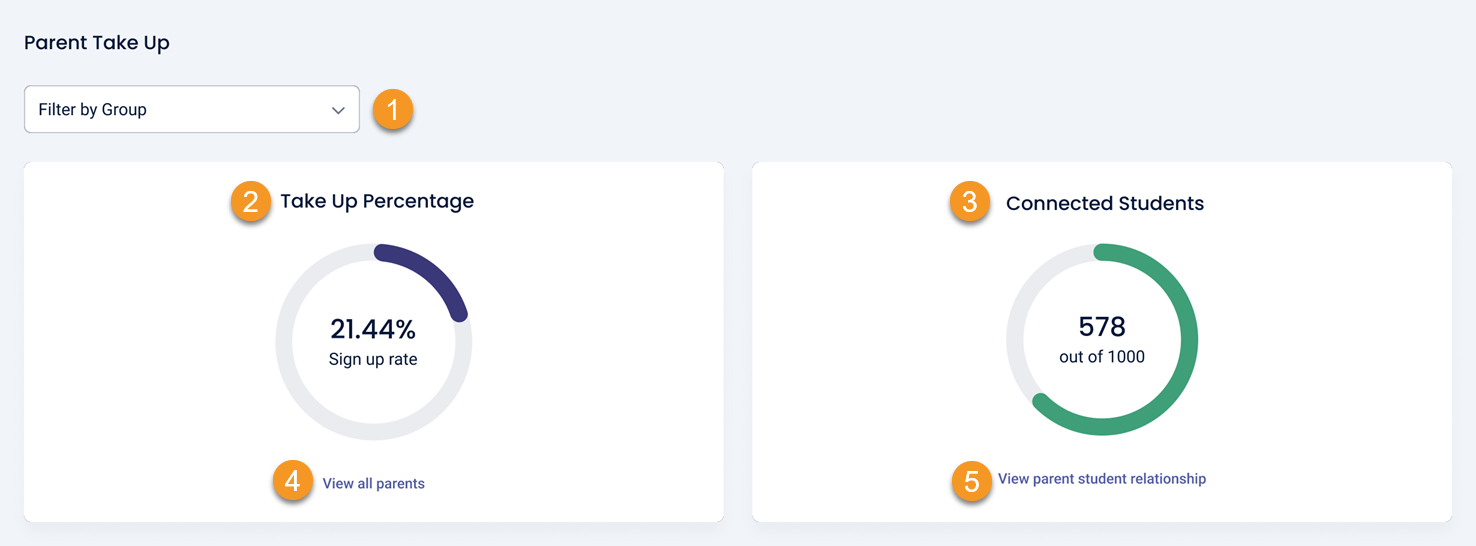Click the orange number 1 badge
This screenshot has height=546, width=1476.
tap(393, 110)
